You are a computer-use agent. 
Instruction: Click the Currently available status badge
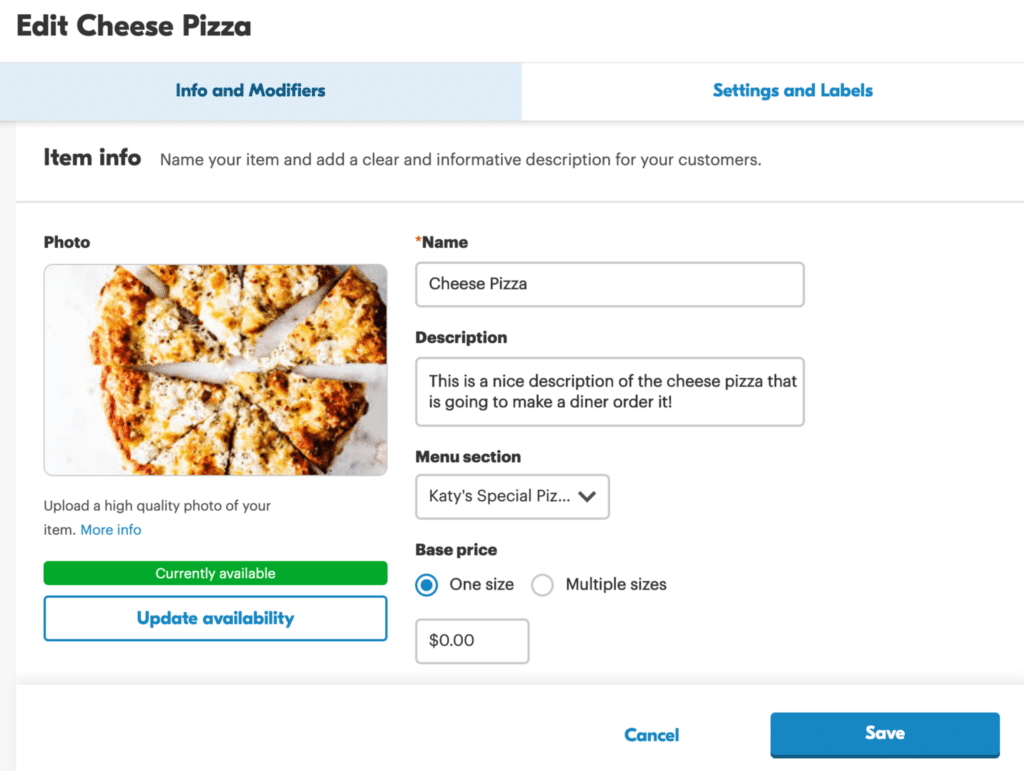click(215, 572)
